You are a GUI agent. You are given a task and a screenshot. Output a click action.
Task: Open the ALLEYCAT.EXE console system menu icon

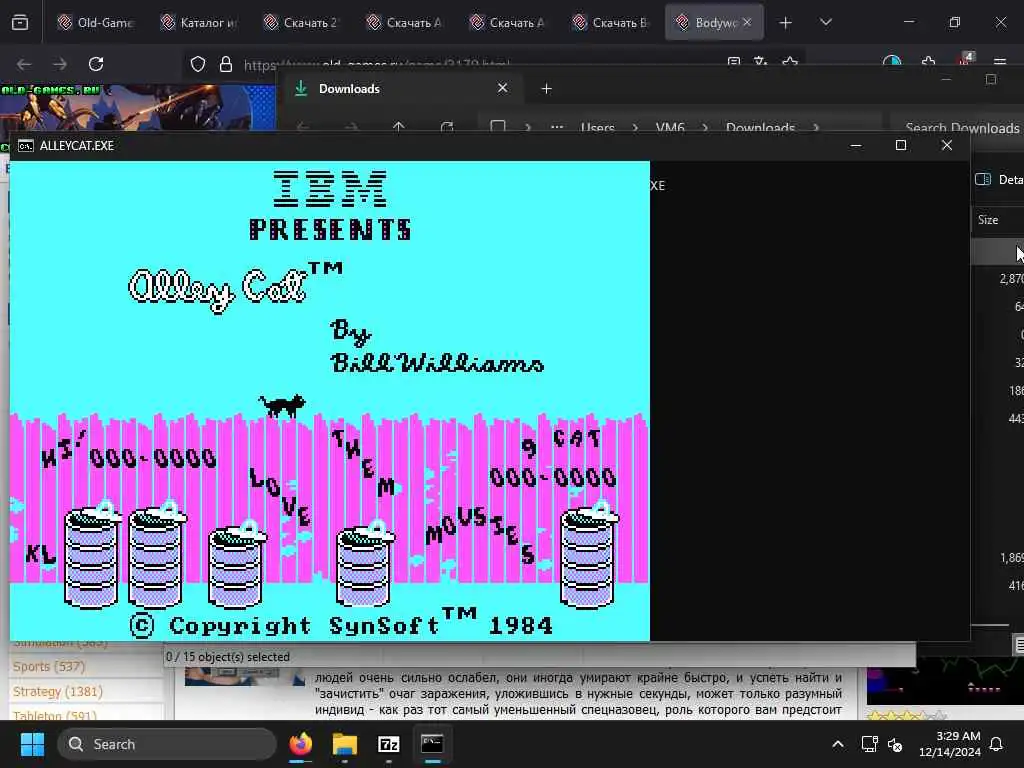(25, 146)
